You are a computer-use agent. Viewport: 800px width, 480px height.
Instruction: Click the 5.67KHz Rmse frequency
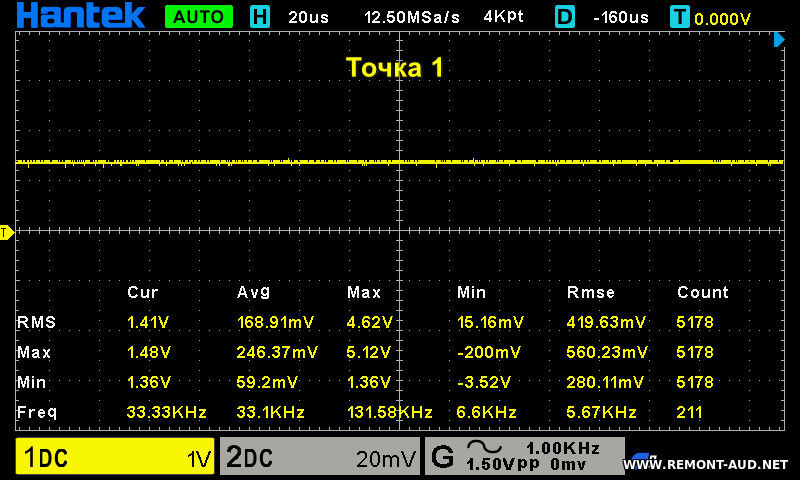click(x=601, y=412)
